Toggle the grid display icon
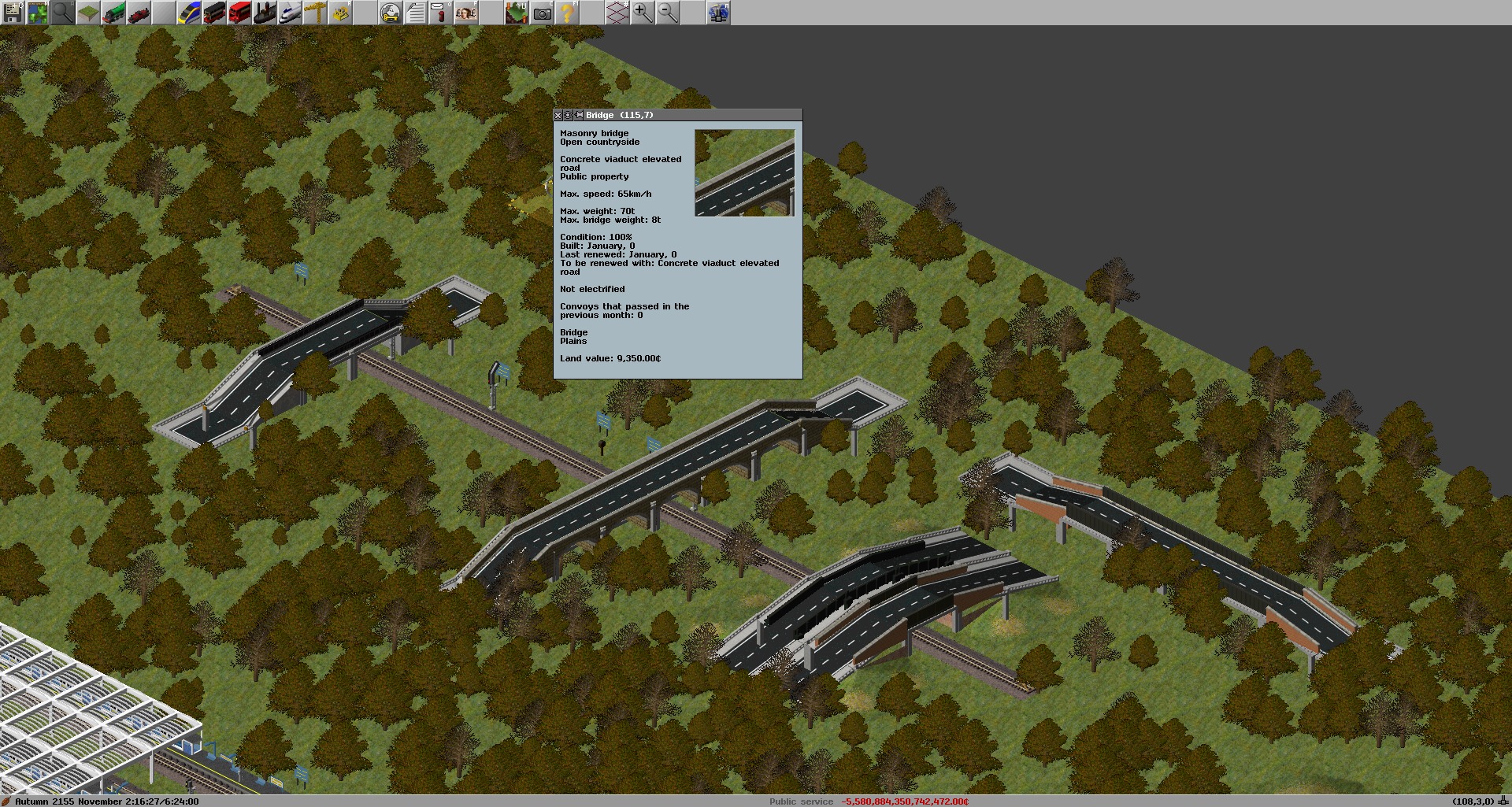 click(617, 13)
